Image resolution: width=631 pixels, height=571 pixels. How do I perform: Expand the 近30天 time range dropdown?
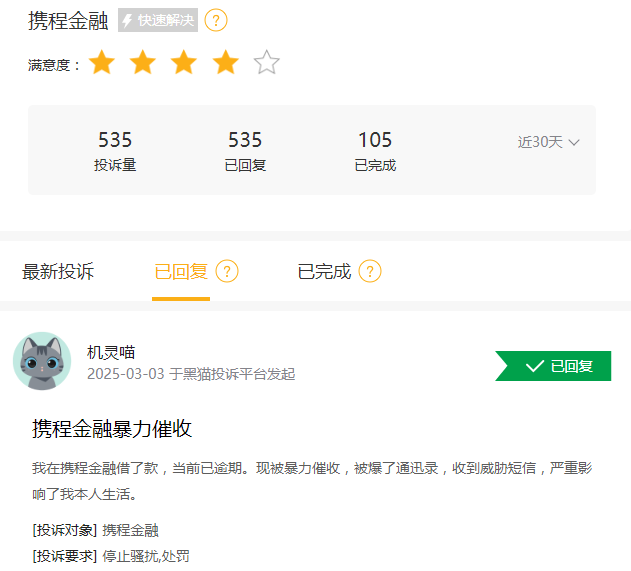(x=548, y=142)
